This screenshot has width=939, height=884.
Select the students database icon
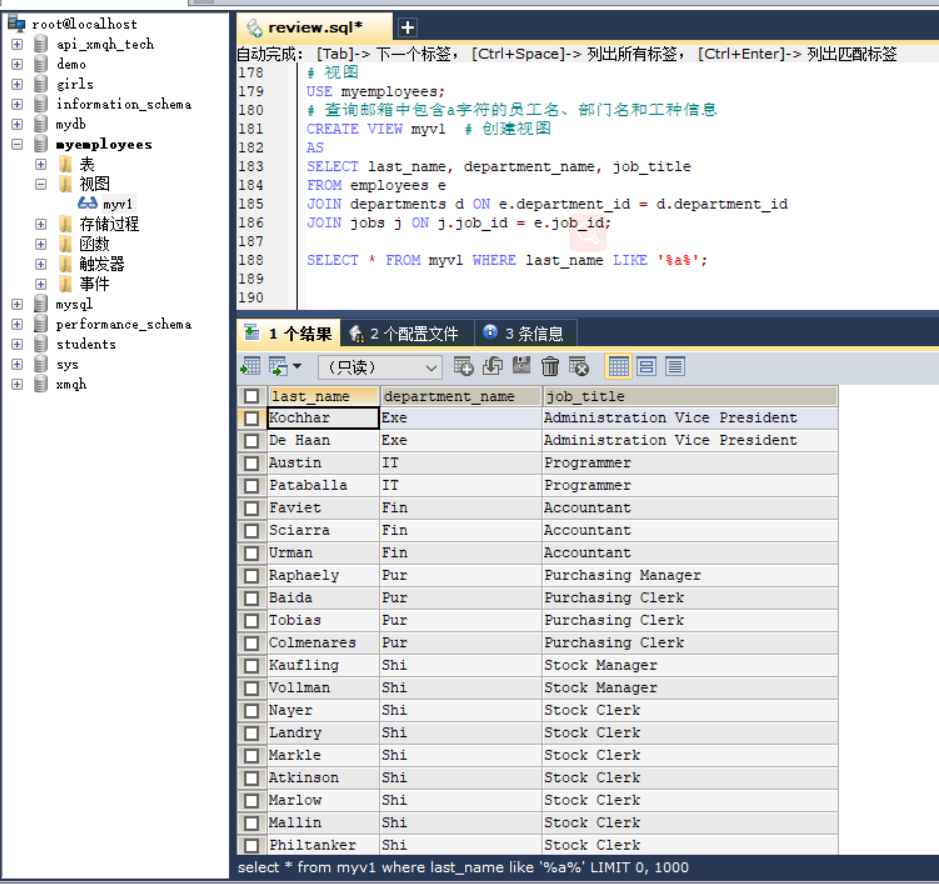coord(41,344)
